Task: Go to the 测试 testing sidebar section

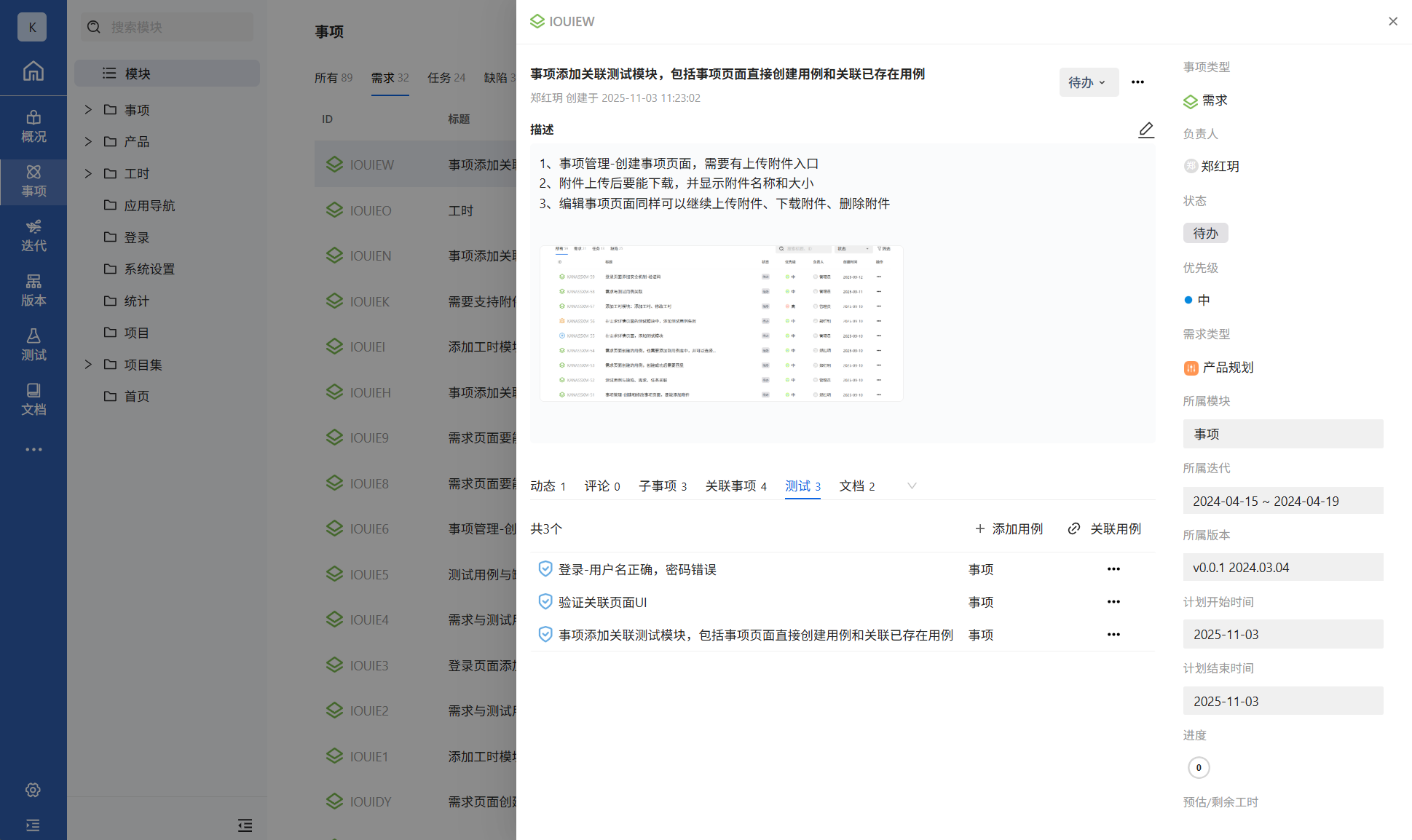Action: tap(33, 345)
